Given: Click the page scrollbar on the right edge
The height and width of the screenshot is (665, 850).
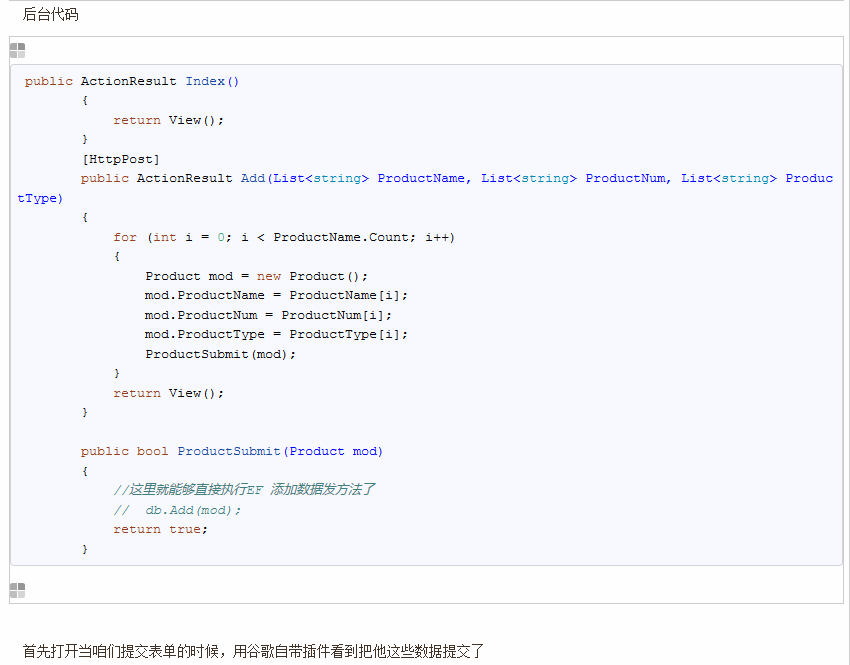Looking at the screenshot, I should (845, 300).
